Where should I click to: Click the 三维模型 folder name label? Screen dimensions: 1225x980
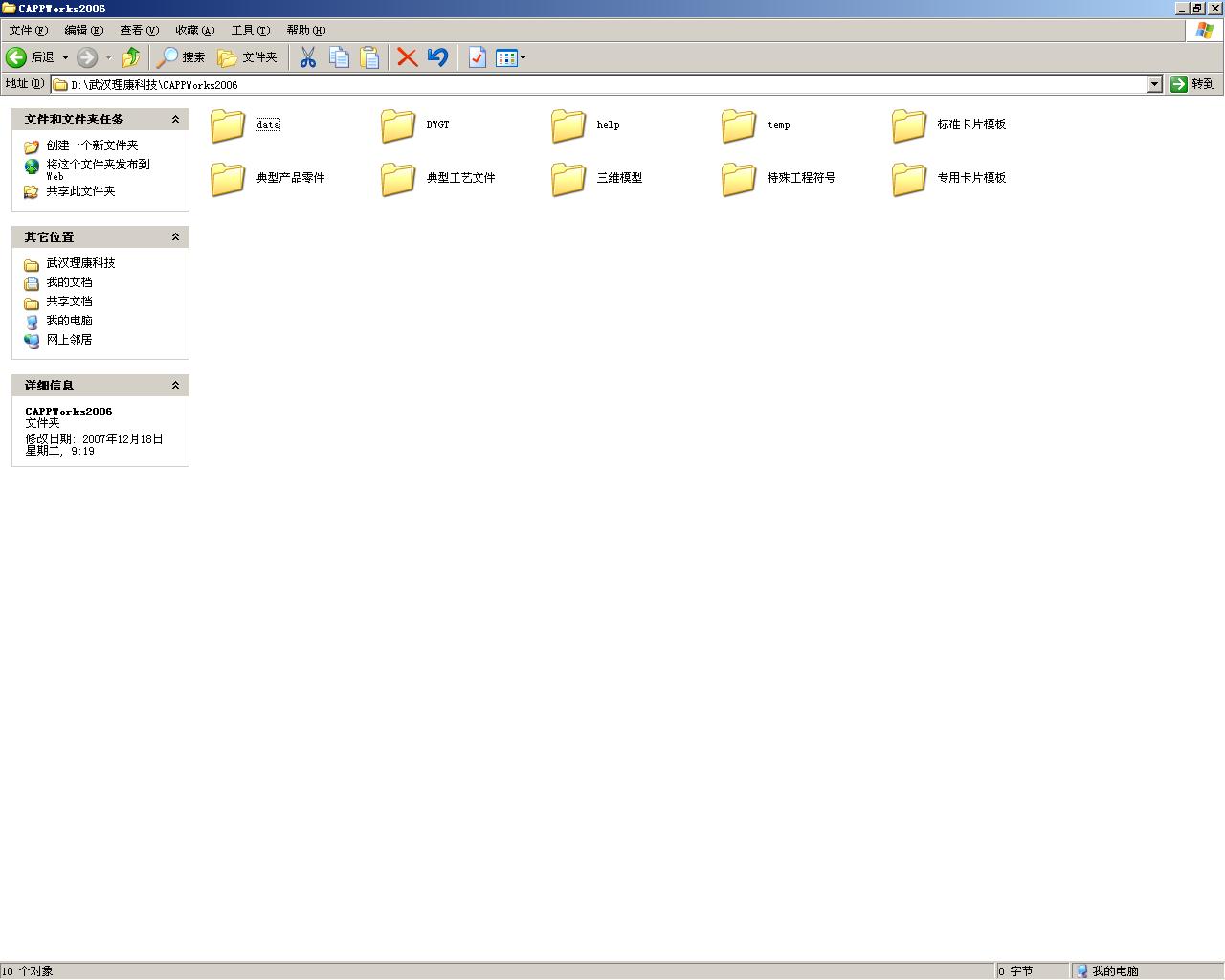619,178
